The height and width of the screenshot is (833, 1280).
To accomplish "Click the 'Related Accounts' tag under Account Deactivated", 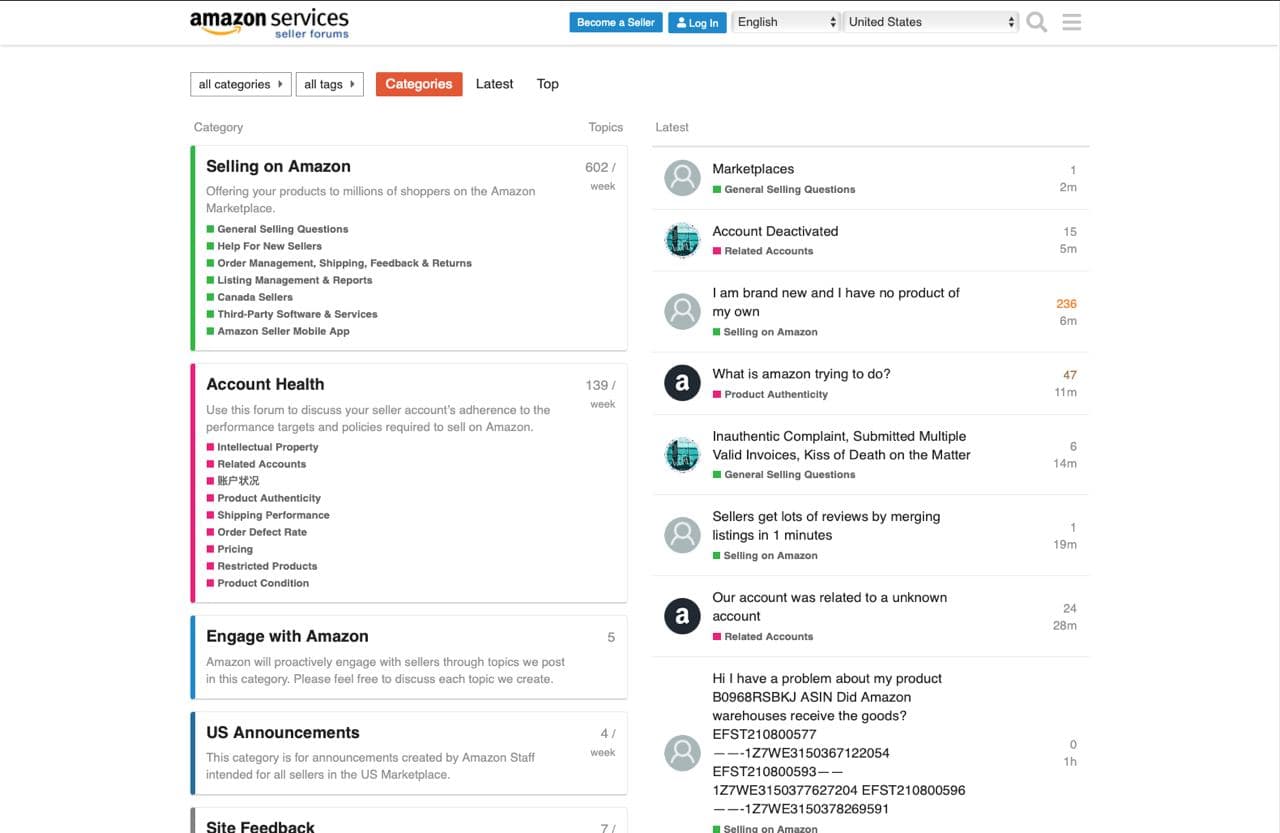I will [764, 250].
